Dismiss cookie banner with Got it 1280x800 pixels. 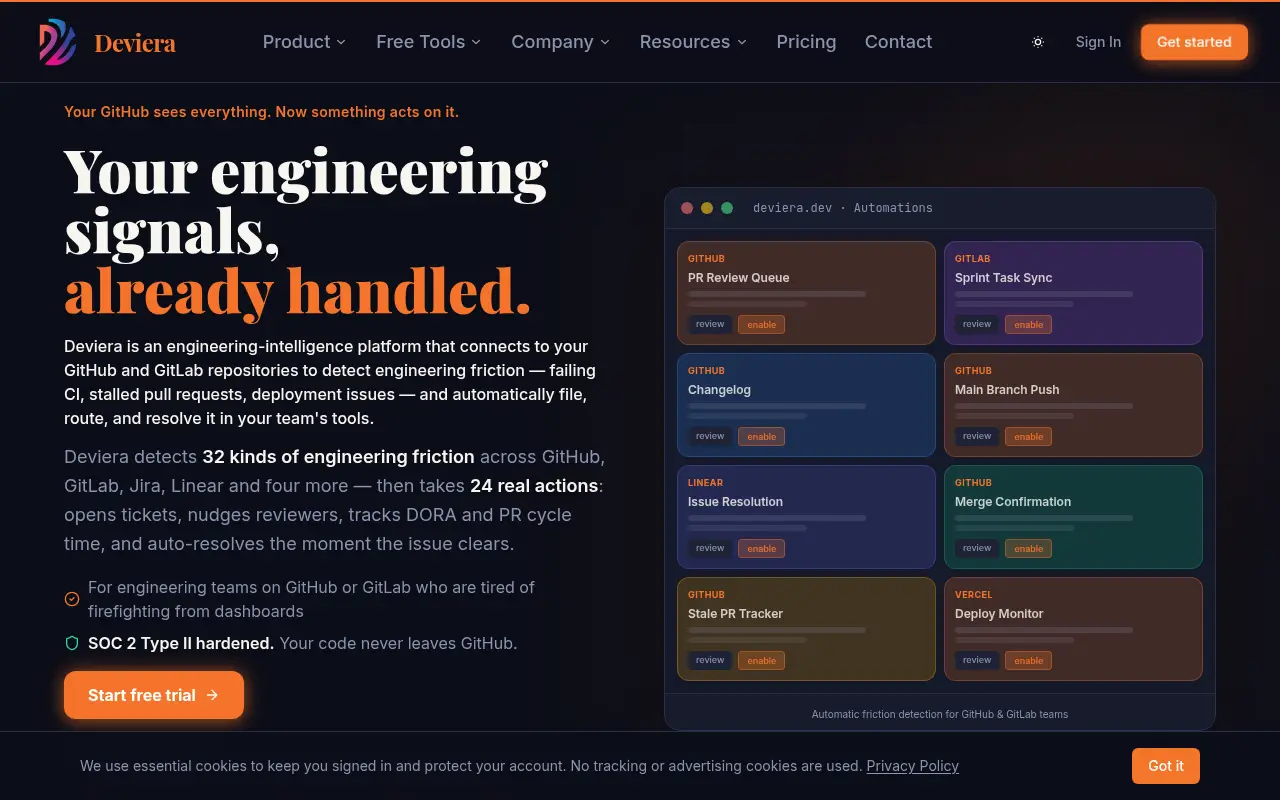coord(1166,766)
